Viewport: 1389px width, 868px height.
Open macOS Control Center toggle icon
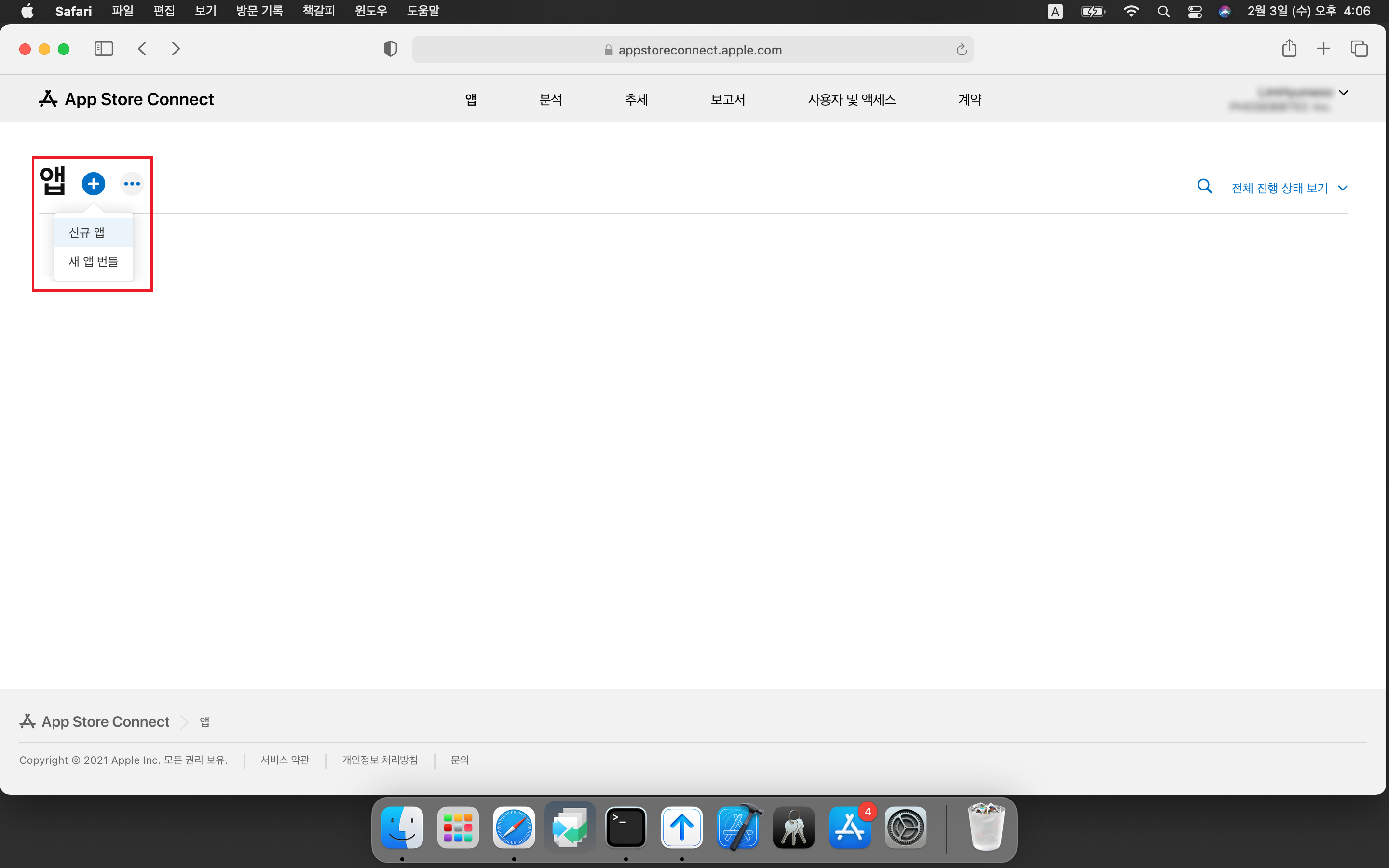pyautogui.click(x=1195, y=12)
